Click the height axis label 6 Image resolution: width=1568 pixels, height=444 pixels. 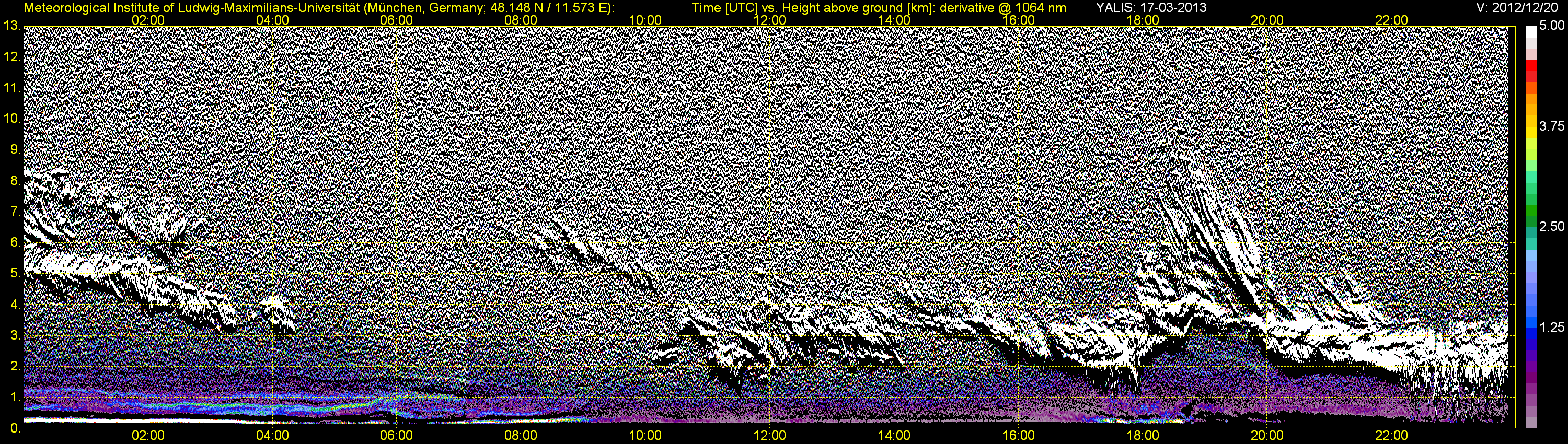[15, 243]
